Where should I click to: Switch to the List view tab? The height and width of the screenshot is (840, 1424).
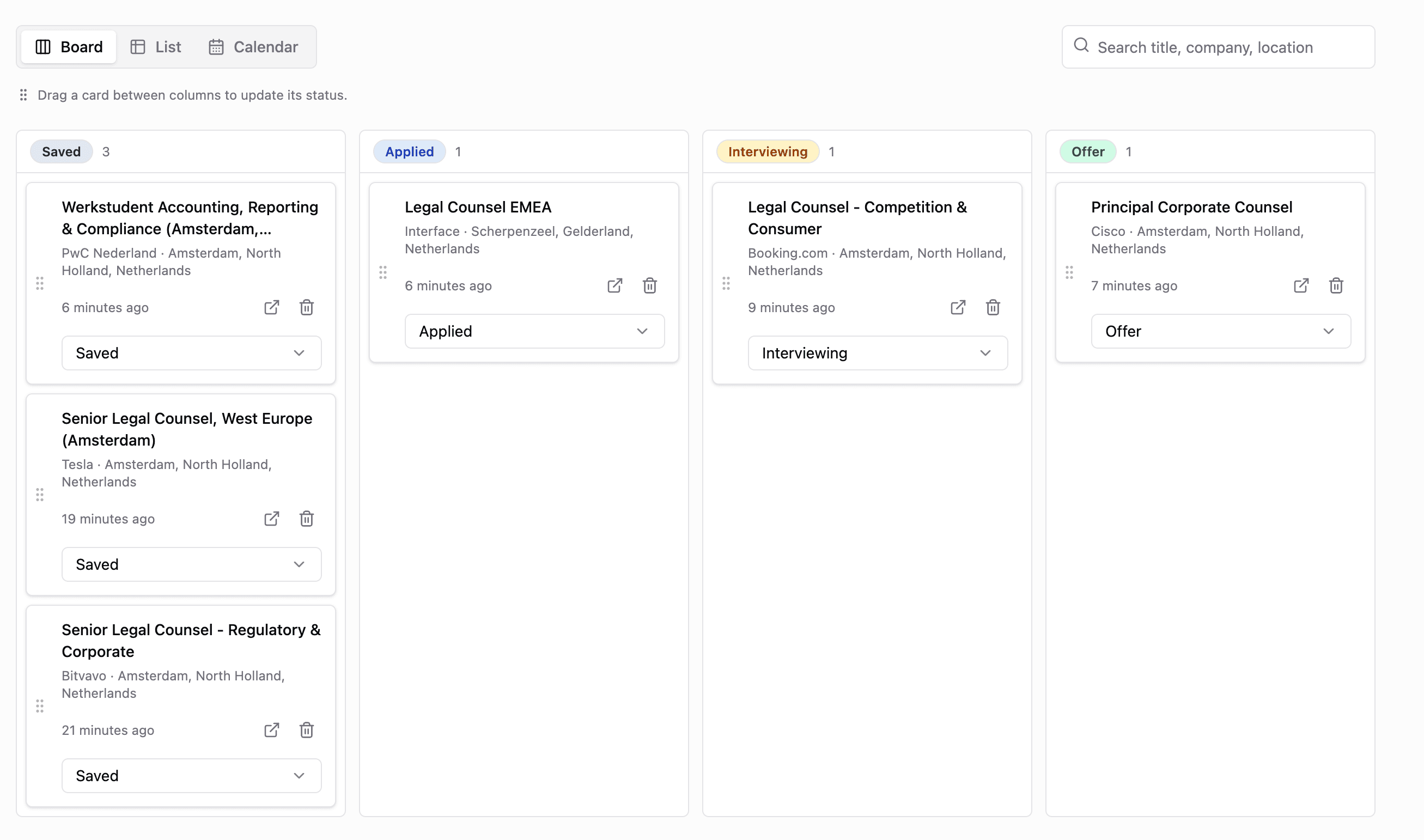[156, 47]
